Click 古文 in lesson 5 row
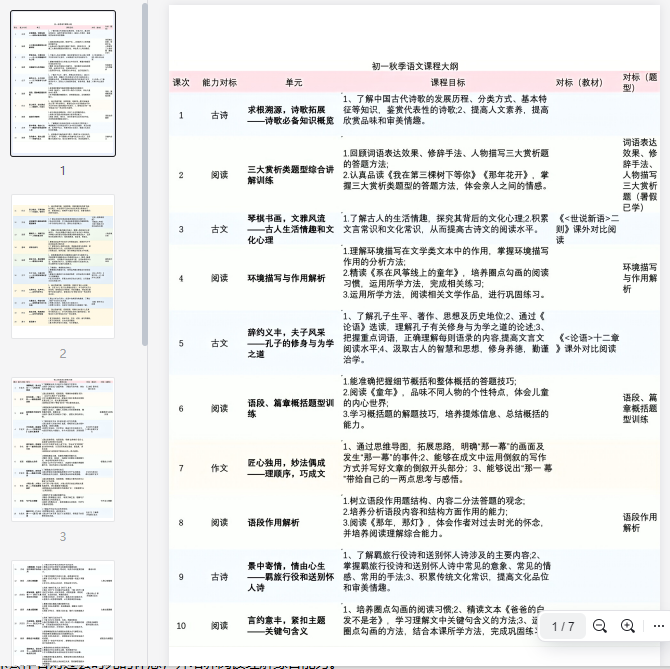 [x=219, y=343]
